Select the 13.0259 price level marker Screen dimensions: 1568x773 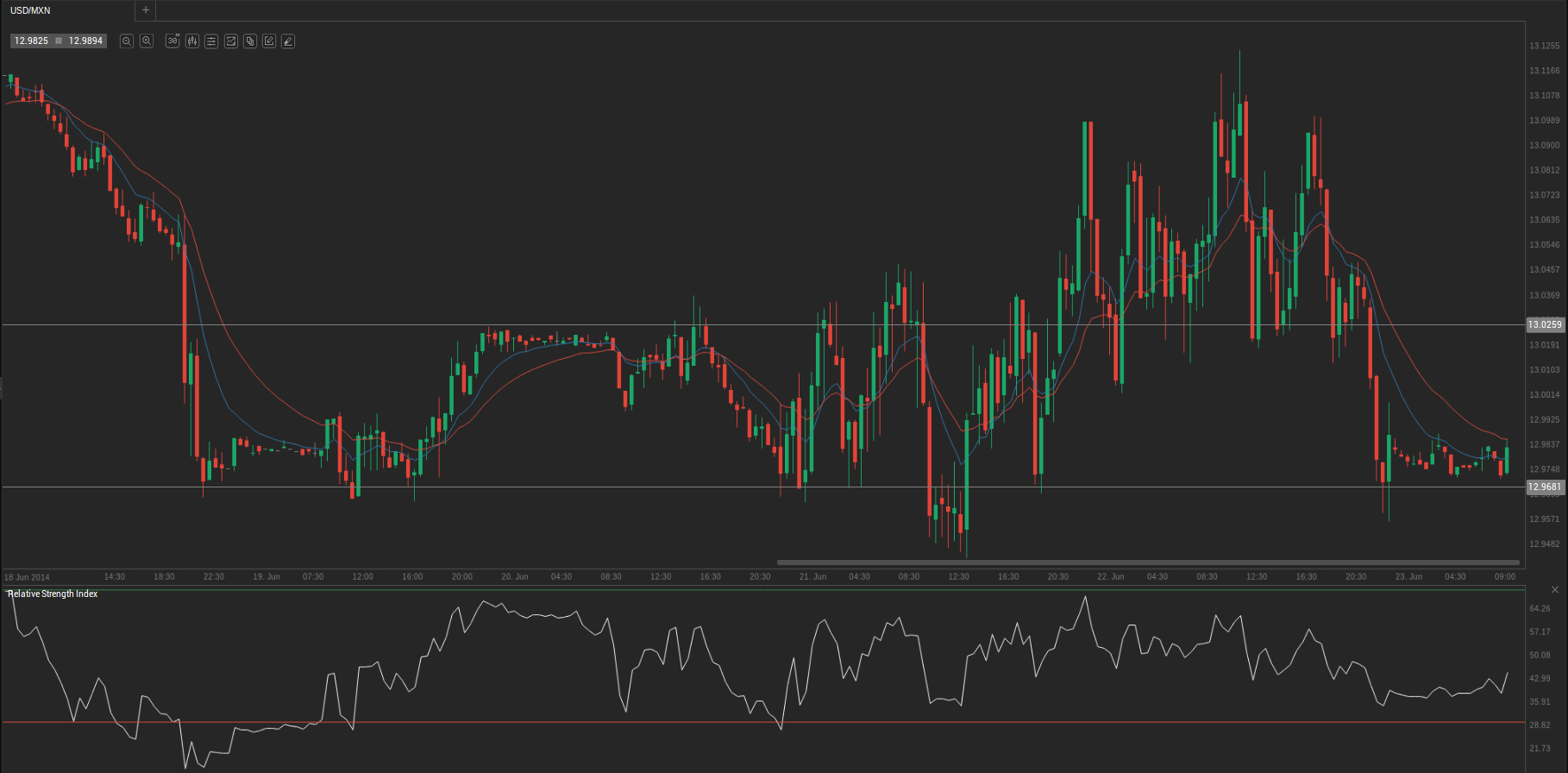[x=1545, y=325]
